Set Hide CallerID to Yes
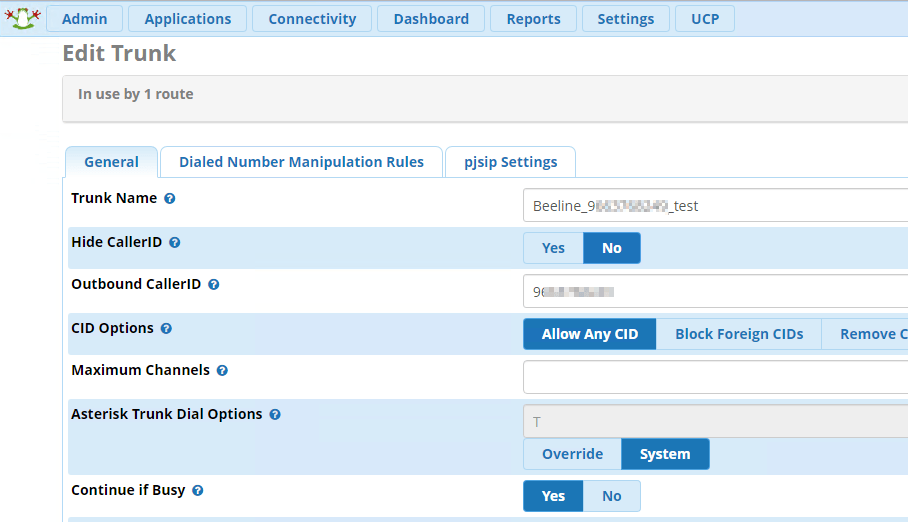The width and height of the screenshot is (908, 522). tap(553, 248)
